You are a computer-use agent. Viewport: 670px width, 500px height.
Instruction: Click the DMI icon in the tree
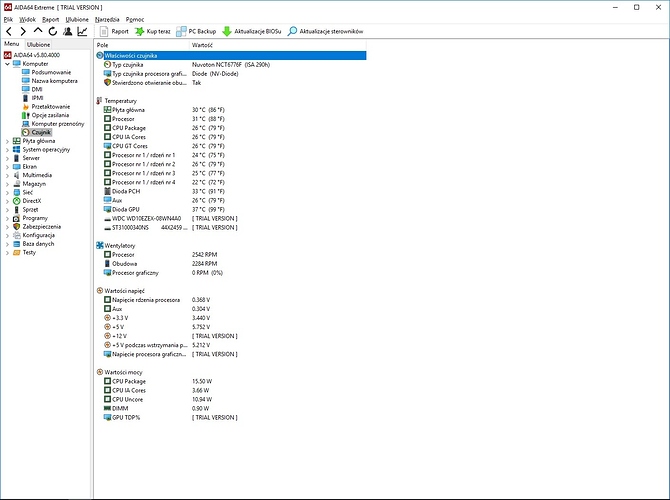click(26, 89)
